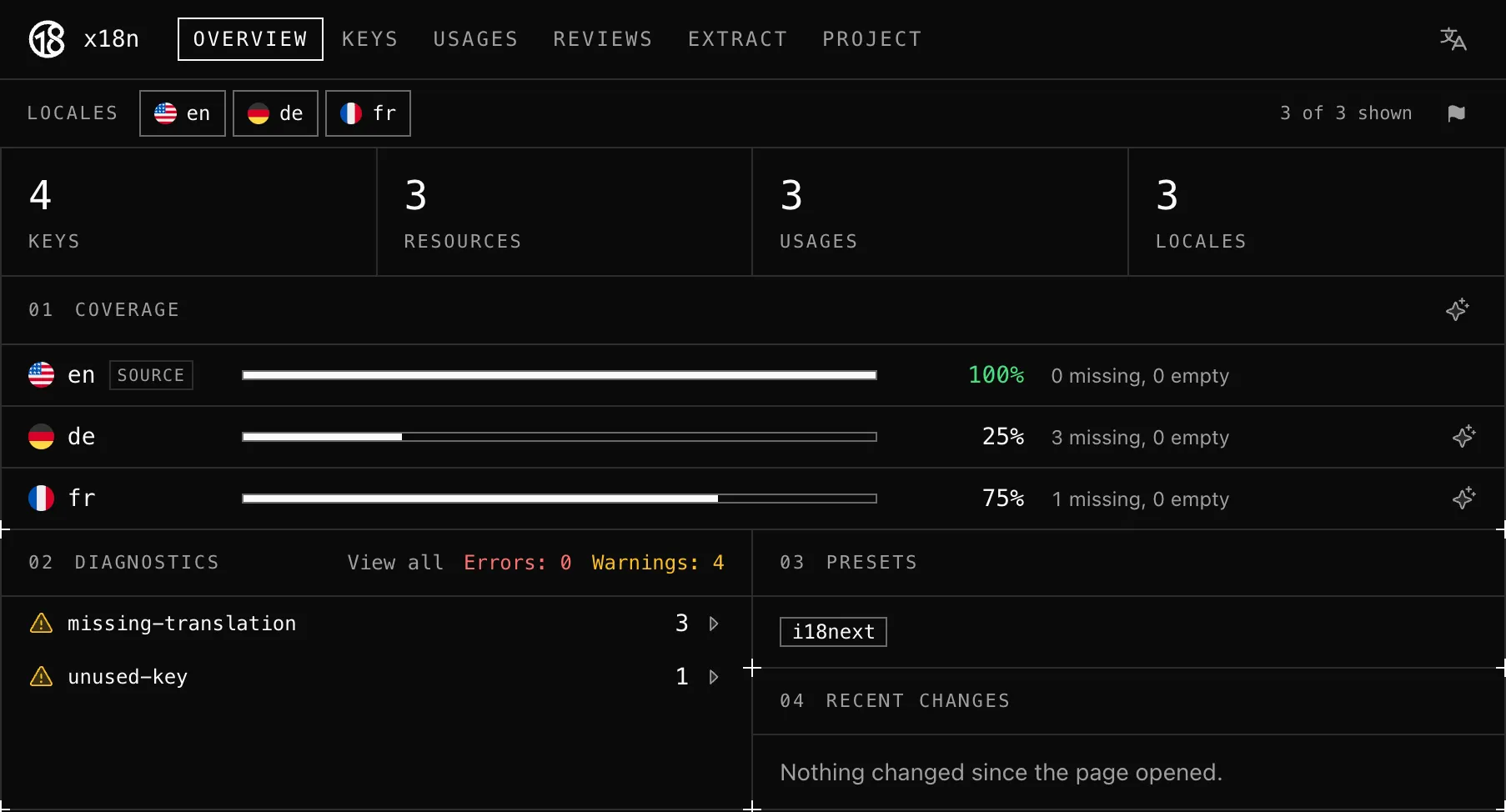Toggle the en locale filter chip

point(183,113)
